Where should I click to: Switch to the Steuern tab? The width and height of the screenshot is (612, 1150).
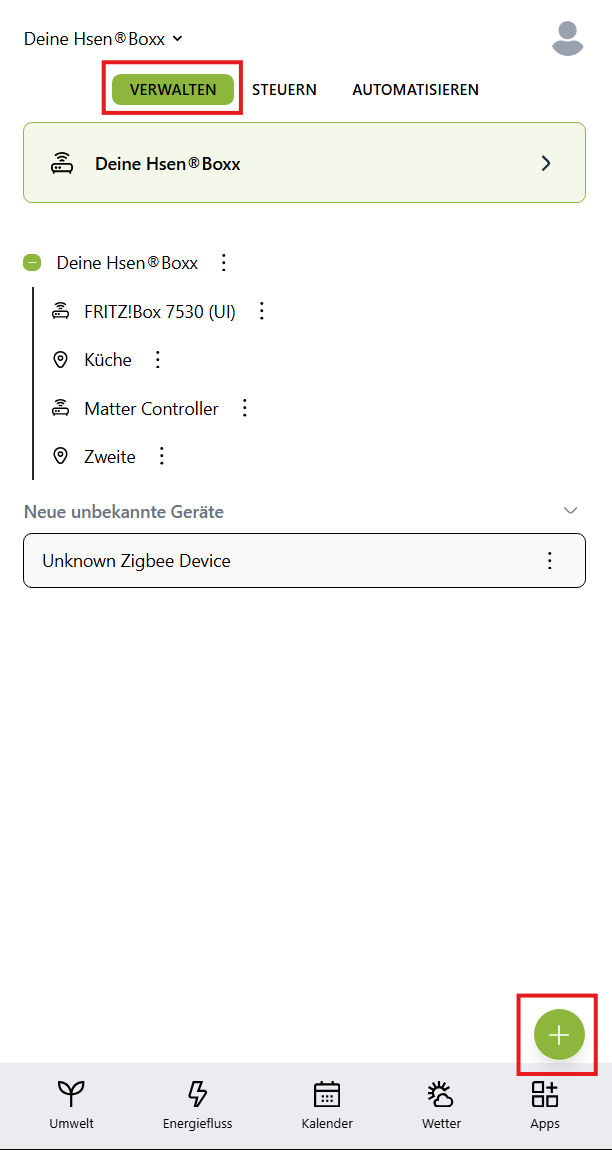point(284,90)
